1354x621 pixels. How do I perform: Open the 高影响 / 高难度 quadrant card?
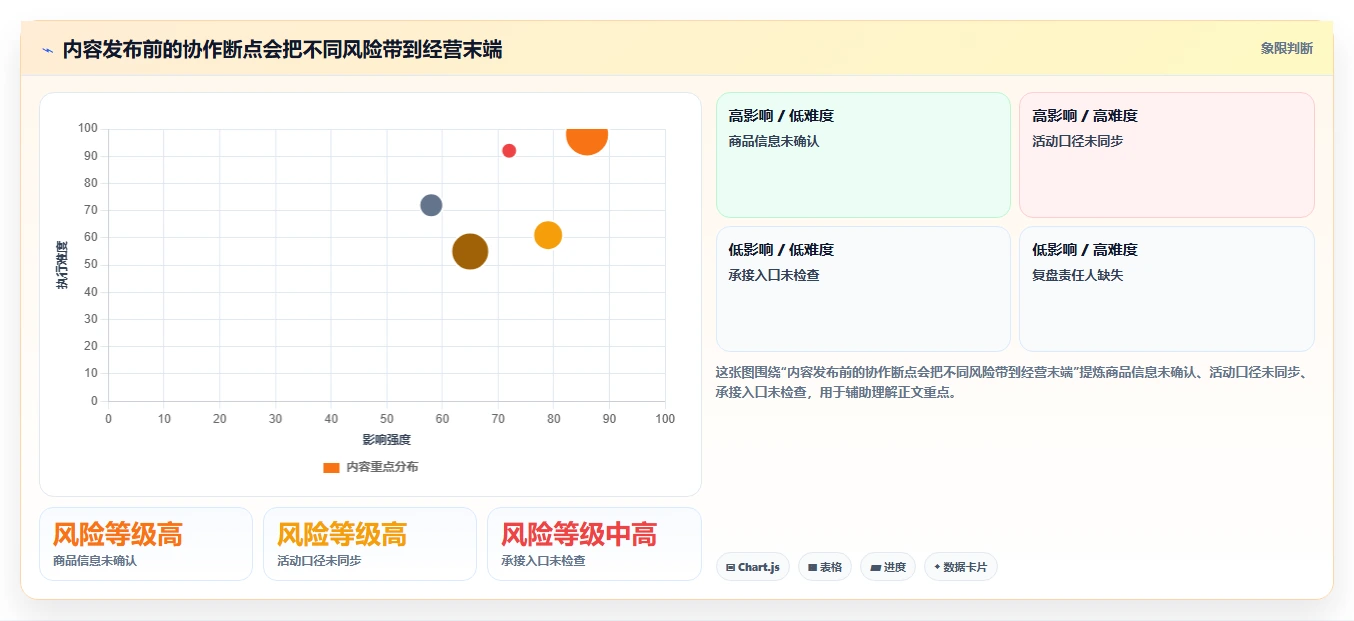[1166, 155]
